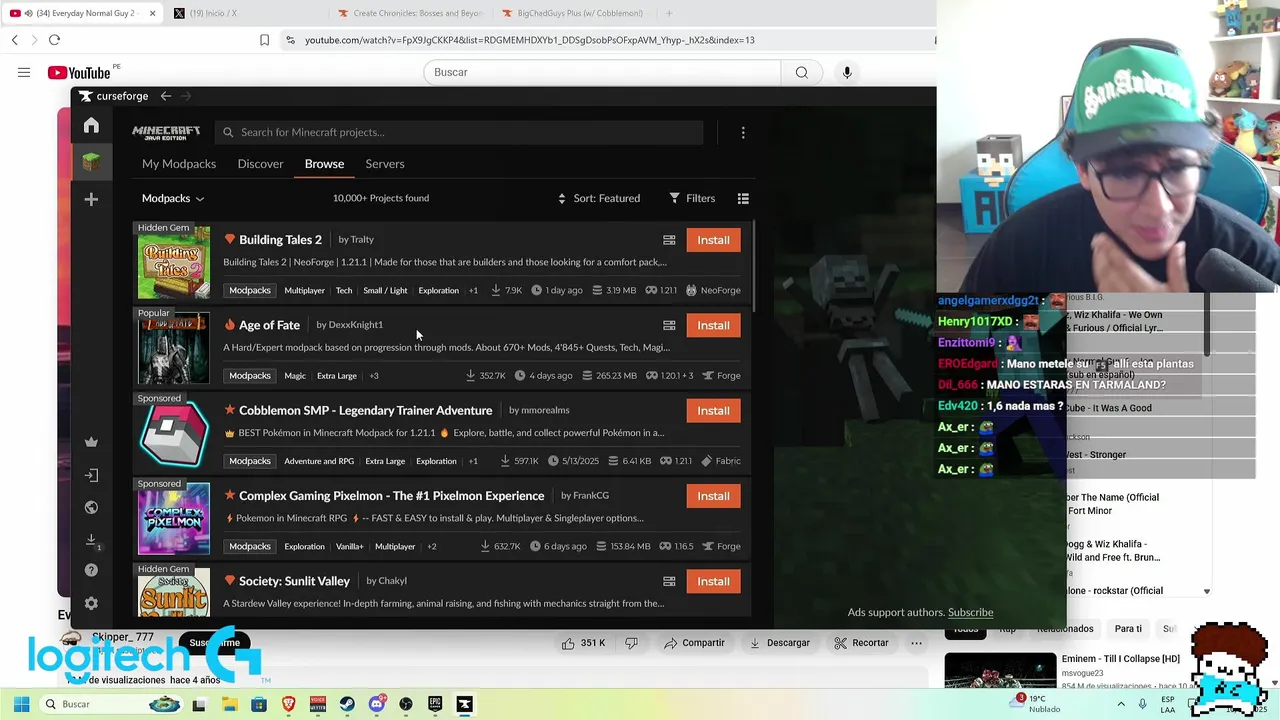Open Steam from the taskbar

click(x=347, y=704)
